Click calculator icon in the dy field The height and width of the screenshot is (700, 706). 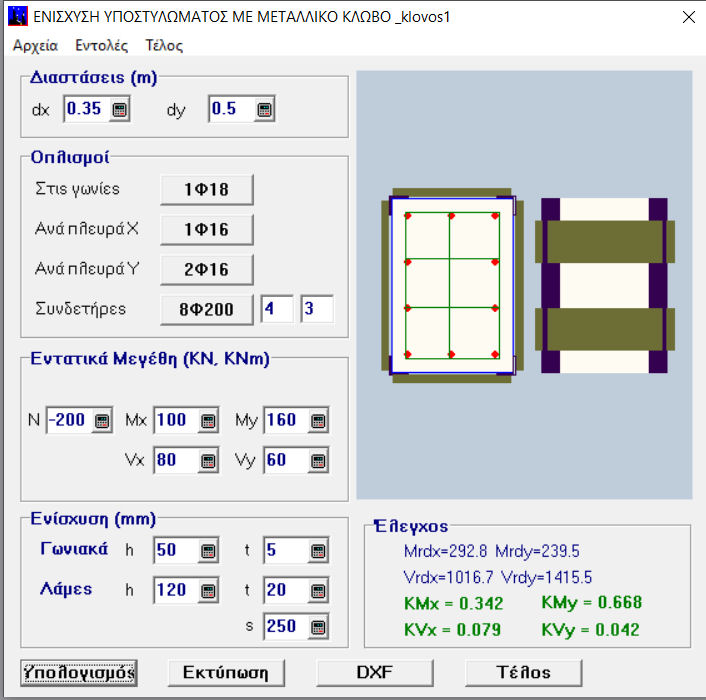click(263, 110)
